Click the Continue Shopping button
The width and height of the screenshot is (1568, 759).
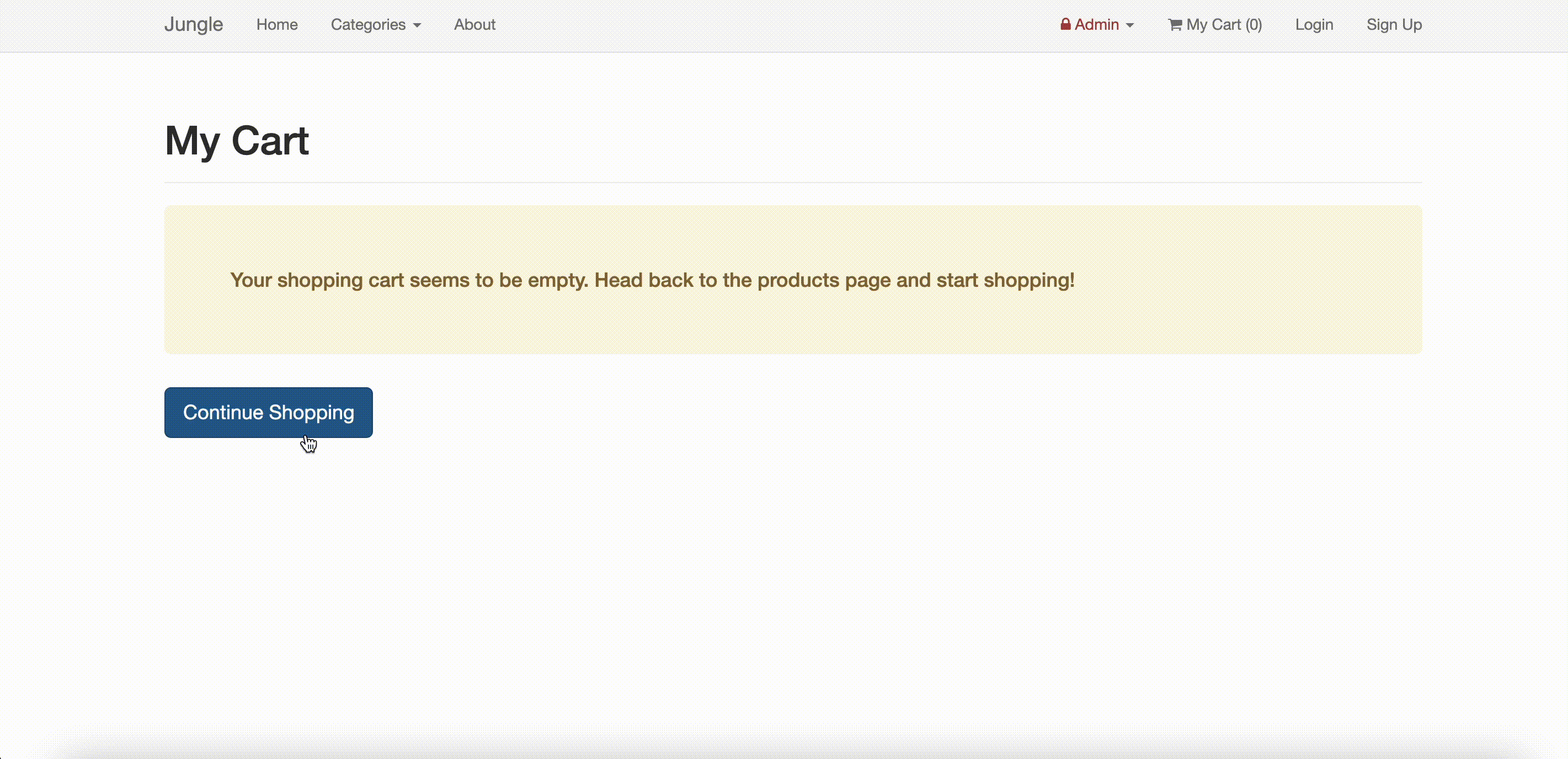click(x=269, y=412)
